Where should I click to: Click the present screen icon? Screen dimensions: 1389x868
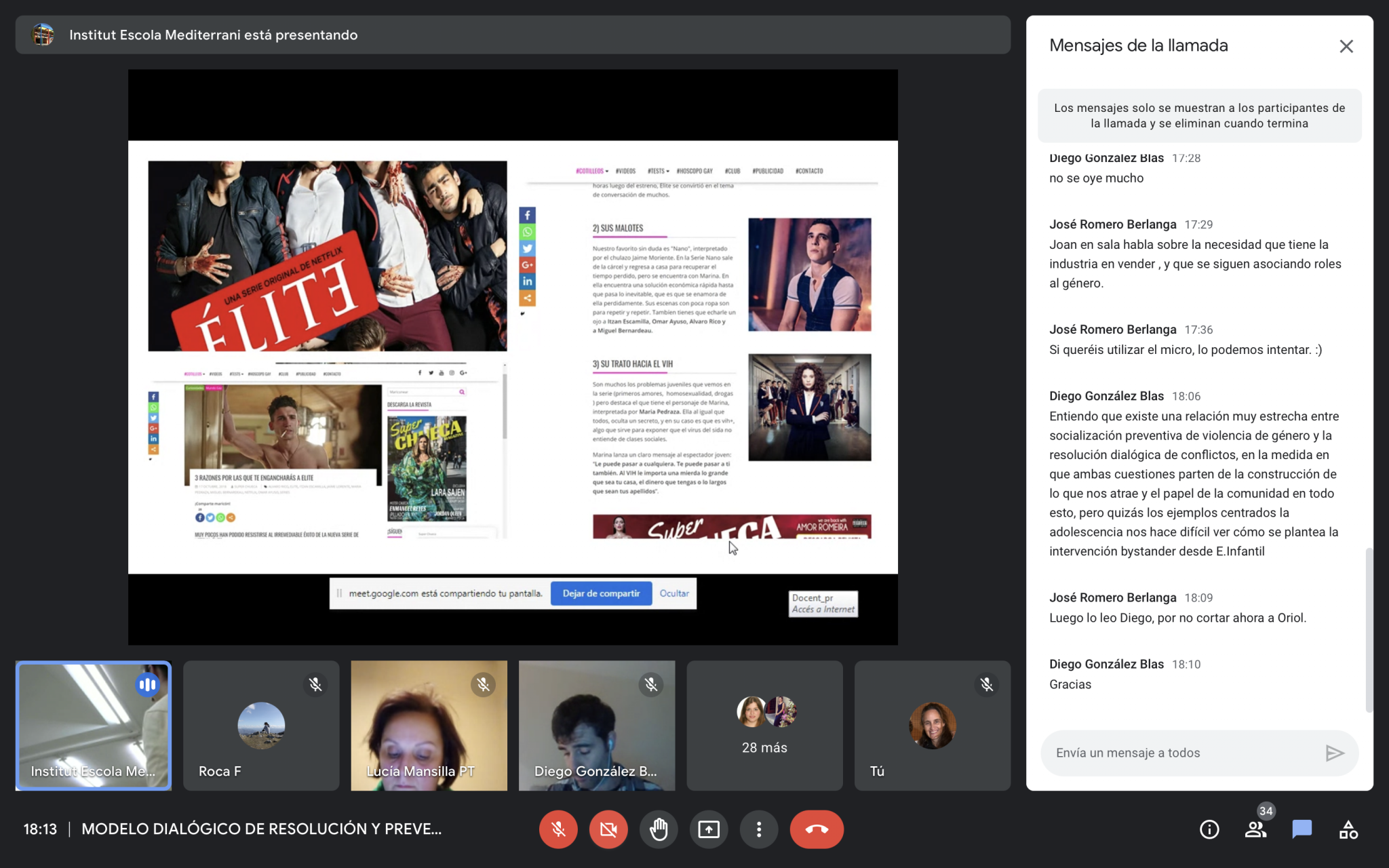coord(709,829)
